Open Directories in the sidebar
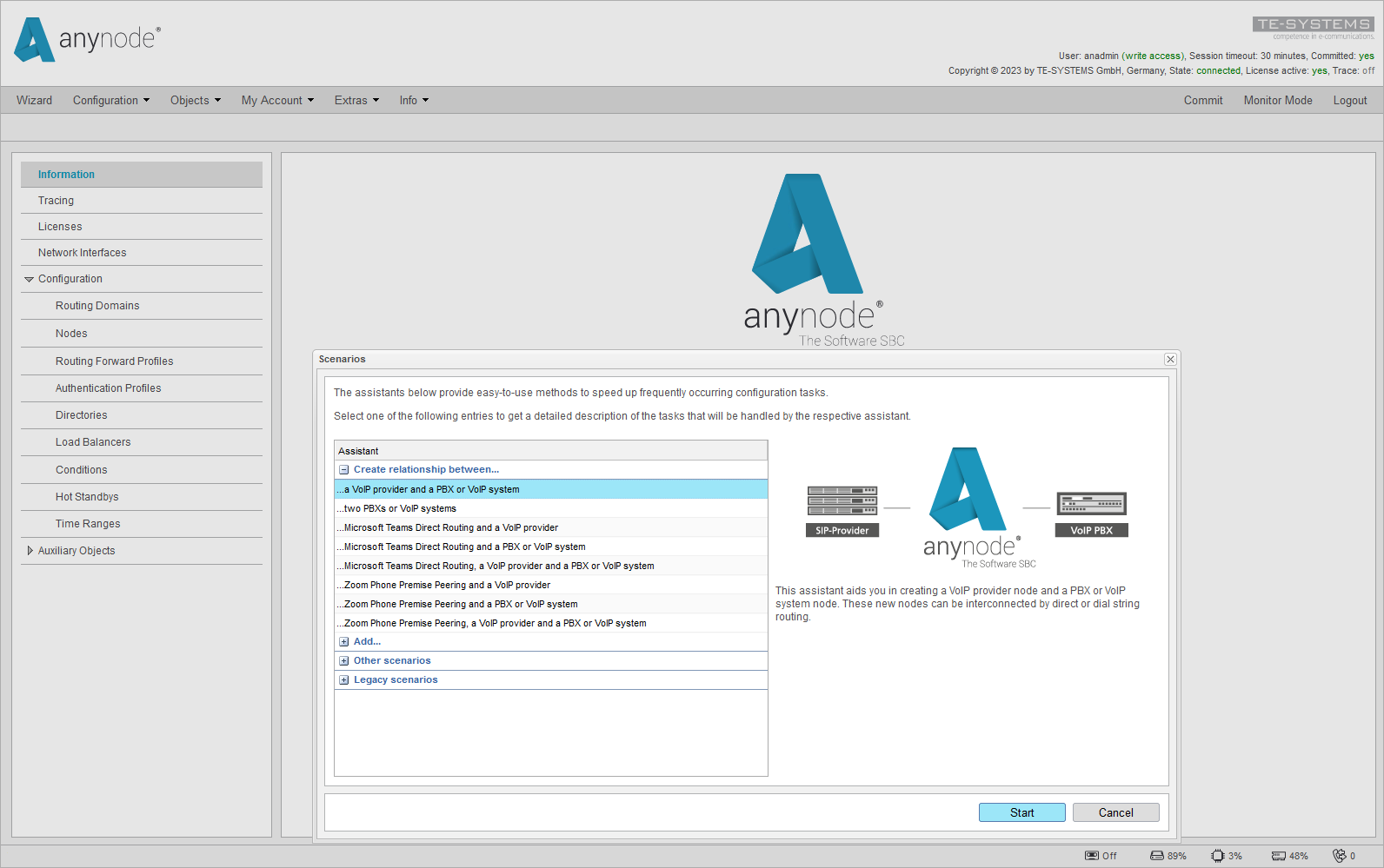Viewport: 1384px width, 868px height. pyautogui.click(x=142, y=415)
